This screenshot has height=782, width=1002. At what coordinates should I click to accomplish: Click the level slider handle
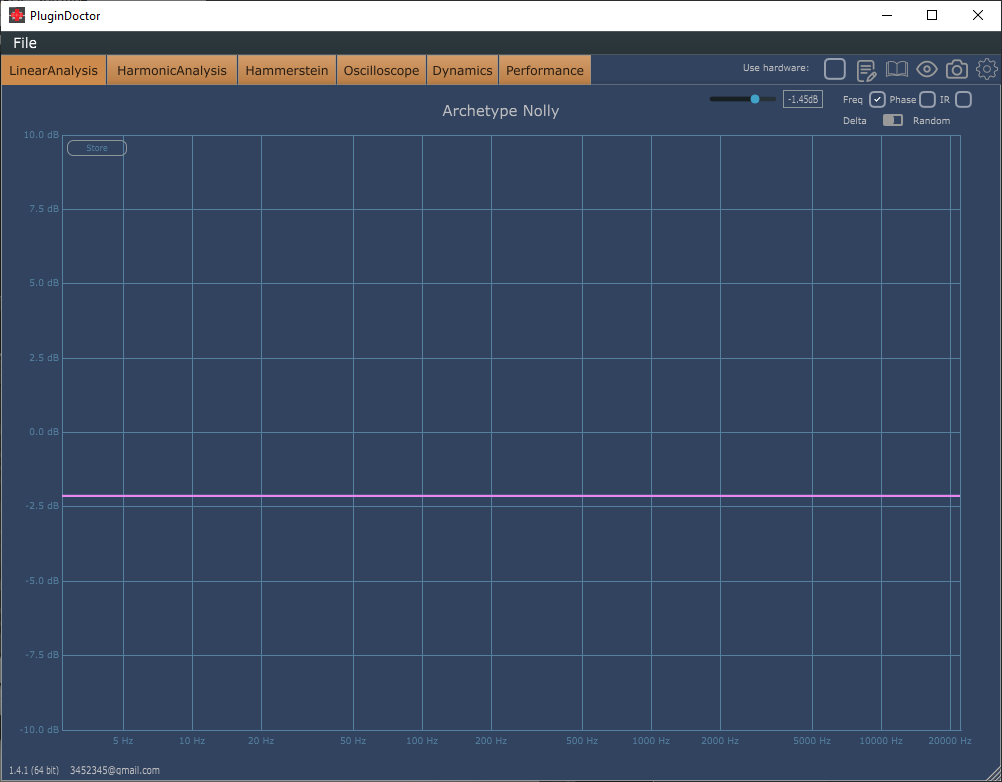click(755, 99)
